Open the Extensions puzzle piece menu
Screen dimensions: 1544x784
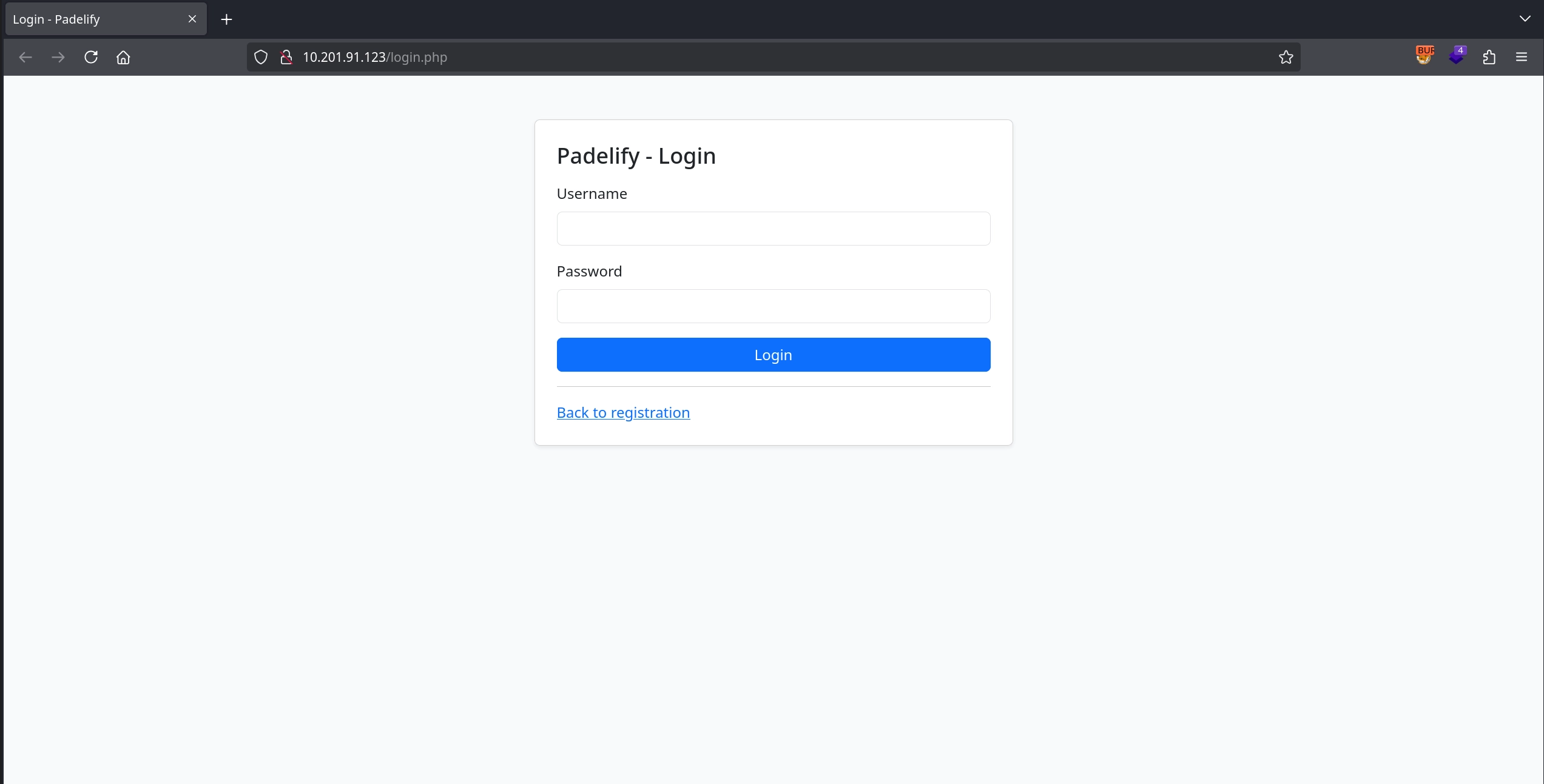[1489, 57]
